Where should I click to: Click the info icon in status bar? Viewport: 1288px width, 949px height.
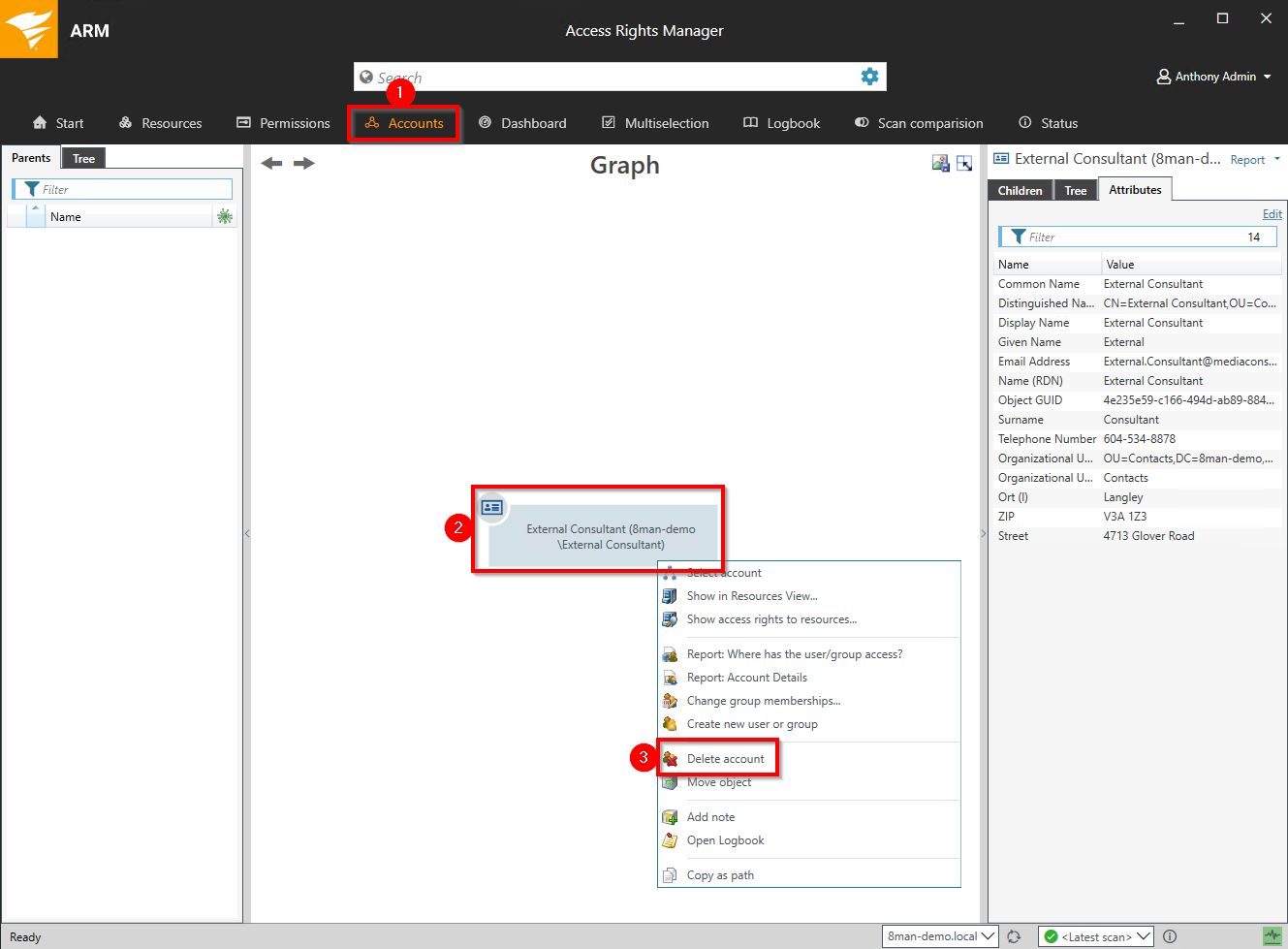(1170, 936)
